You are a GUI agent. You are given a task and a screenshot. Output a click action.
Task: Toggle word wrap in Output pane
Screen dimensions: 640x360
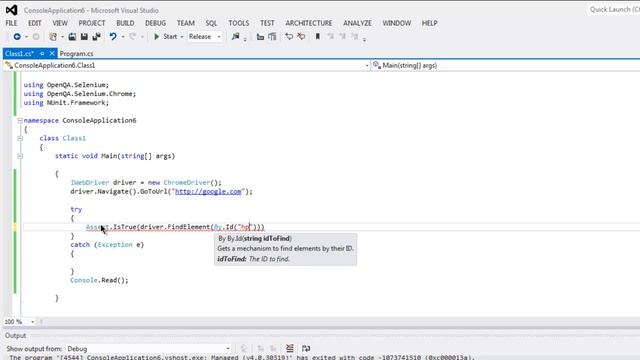[x=306, y=348]
